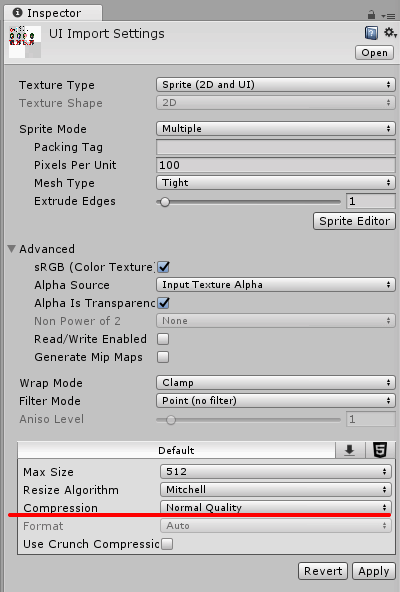Open the Texture Type dropdown

tap(276, 85)
